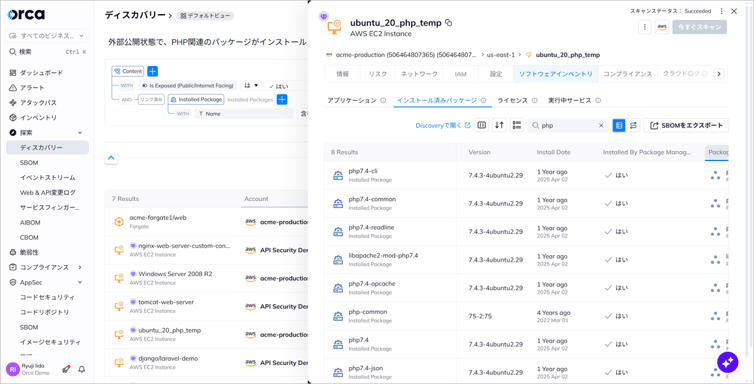Open the アプリケーション sub-tab

point(352,100)
